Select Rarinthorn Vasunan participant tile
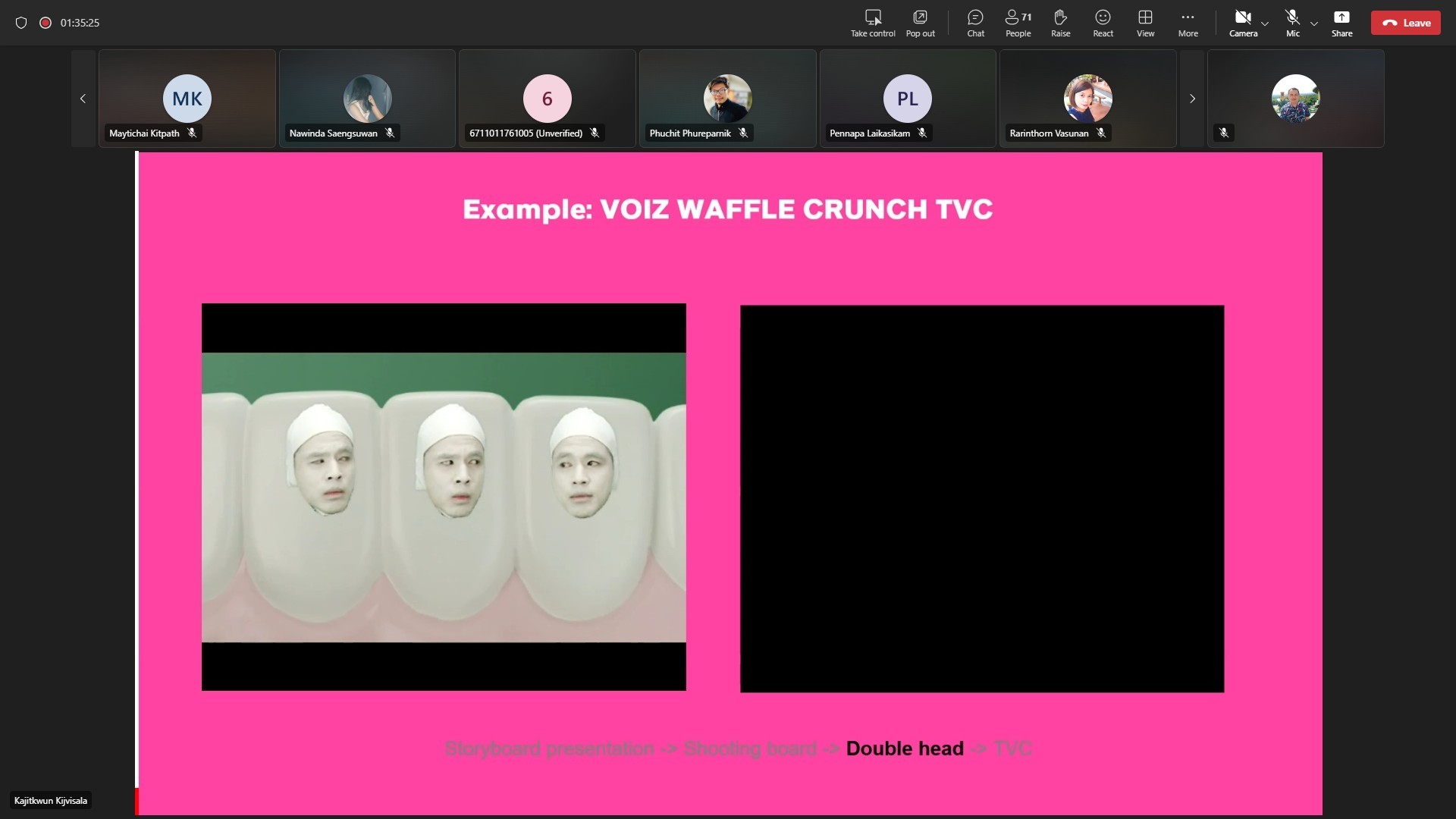This screenshot has width=1456, height=819. coord(1087,99)
